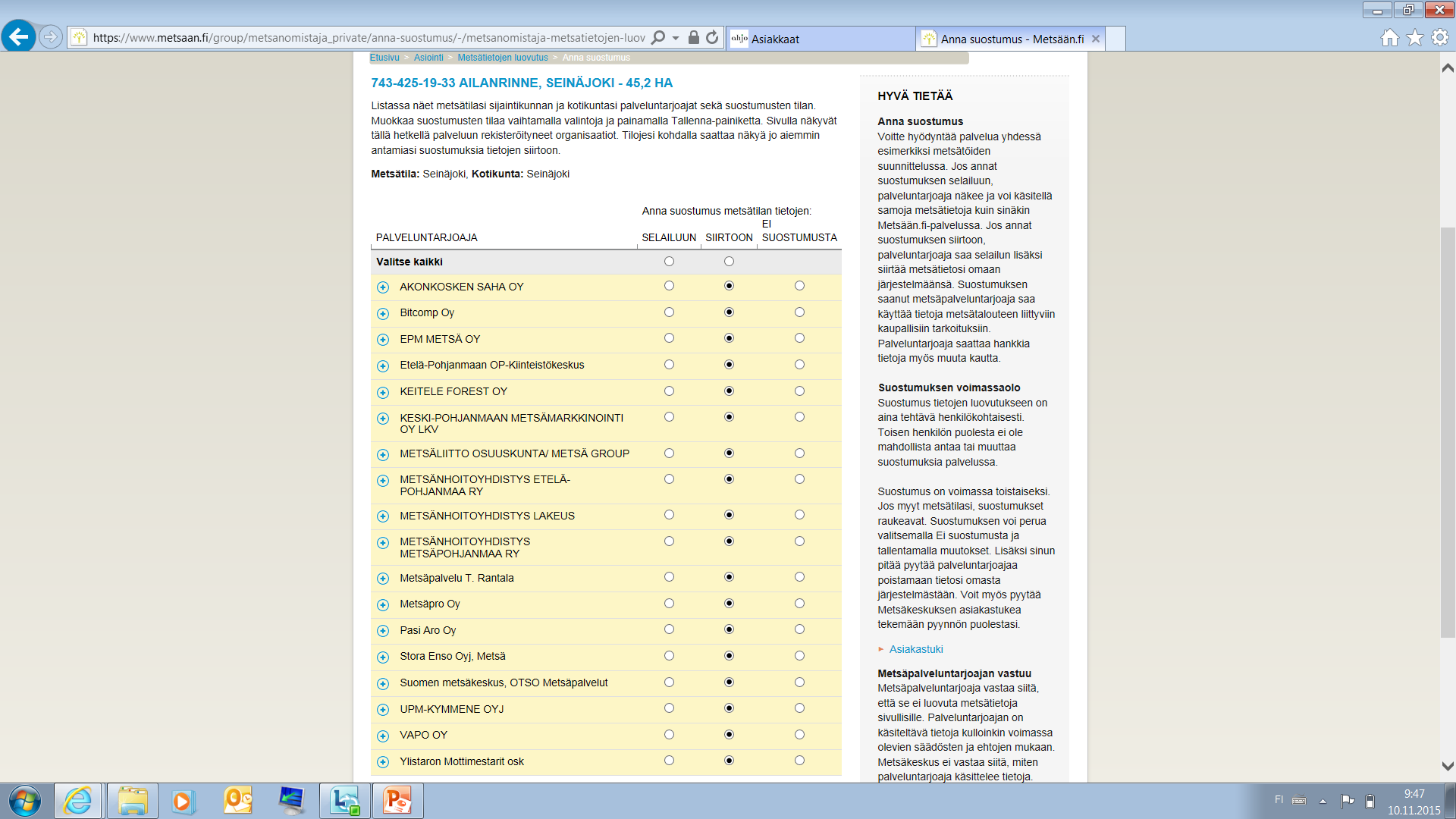Show hidden system tray icons

(1323, 801)
